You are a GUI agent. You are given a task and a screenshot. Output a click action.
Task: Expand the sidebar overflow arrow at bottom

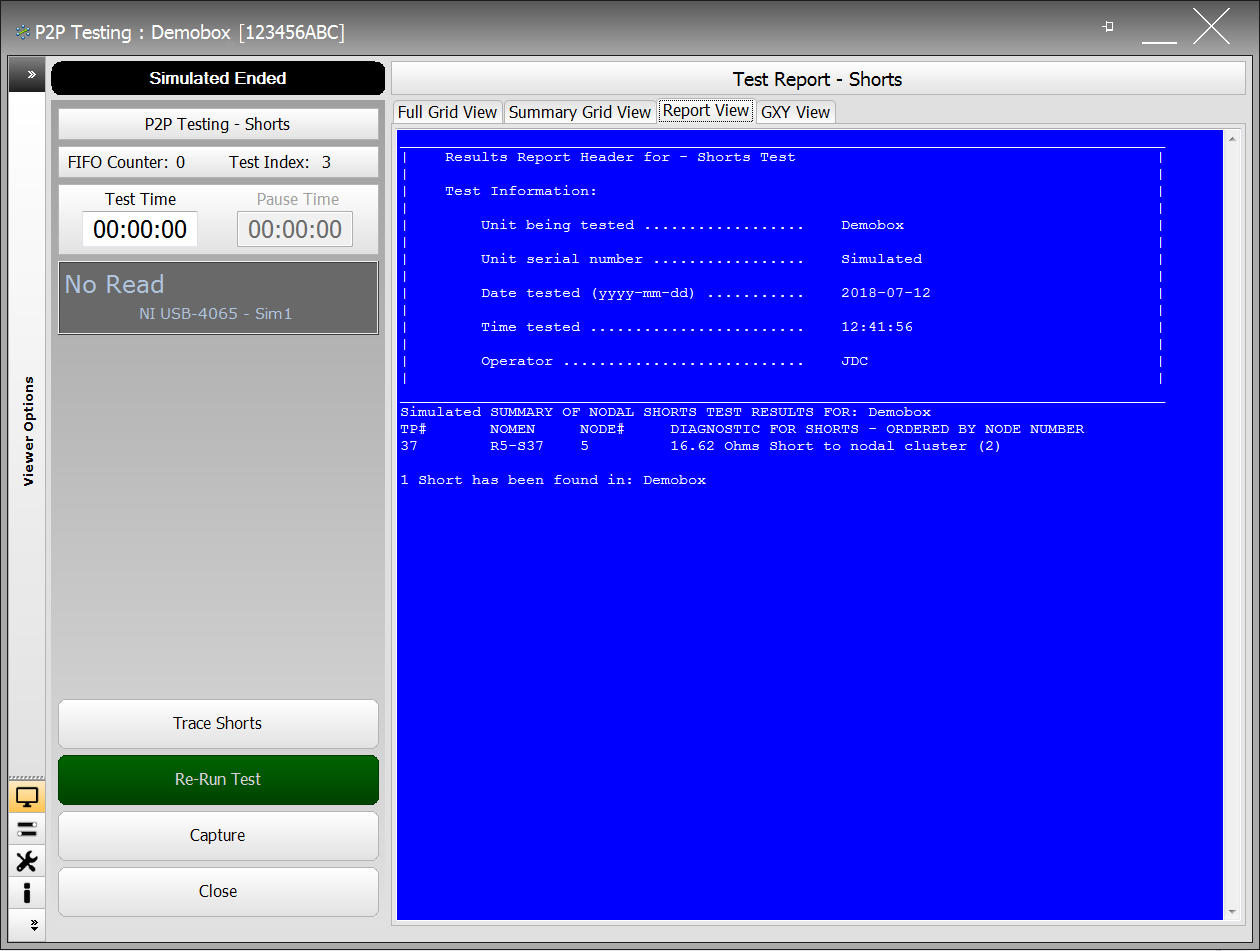pos(30,924)
